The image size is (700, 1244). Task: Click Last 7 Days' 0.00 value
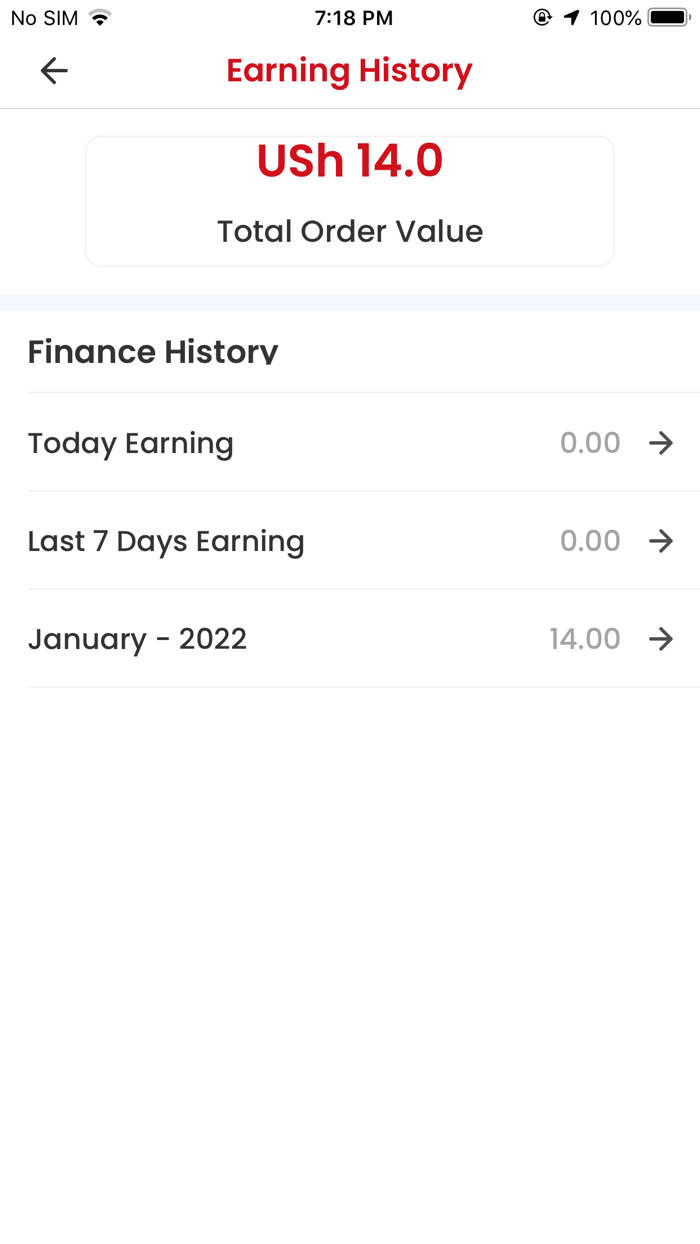point(590,541)
